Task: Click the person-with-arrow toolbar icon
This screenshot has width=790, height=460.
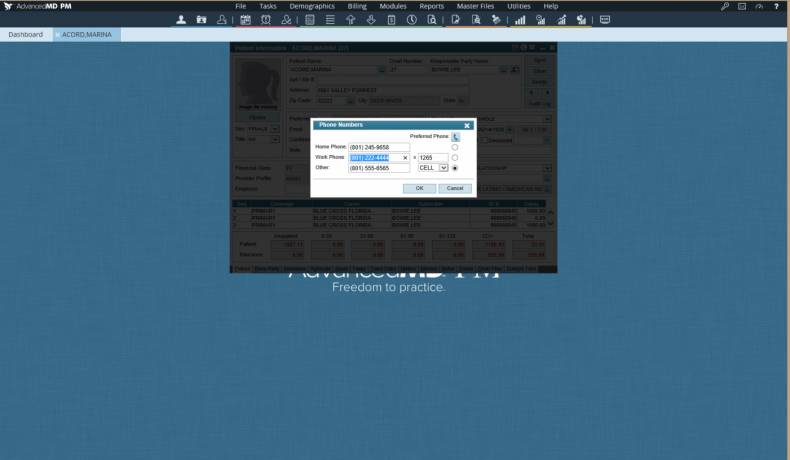Action: coord(222,20)
